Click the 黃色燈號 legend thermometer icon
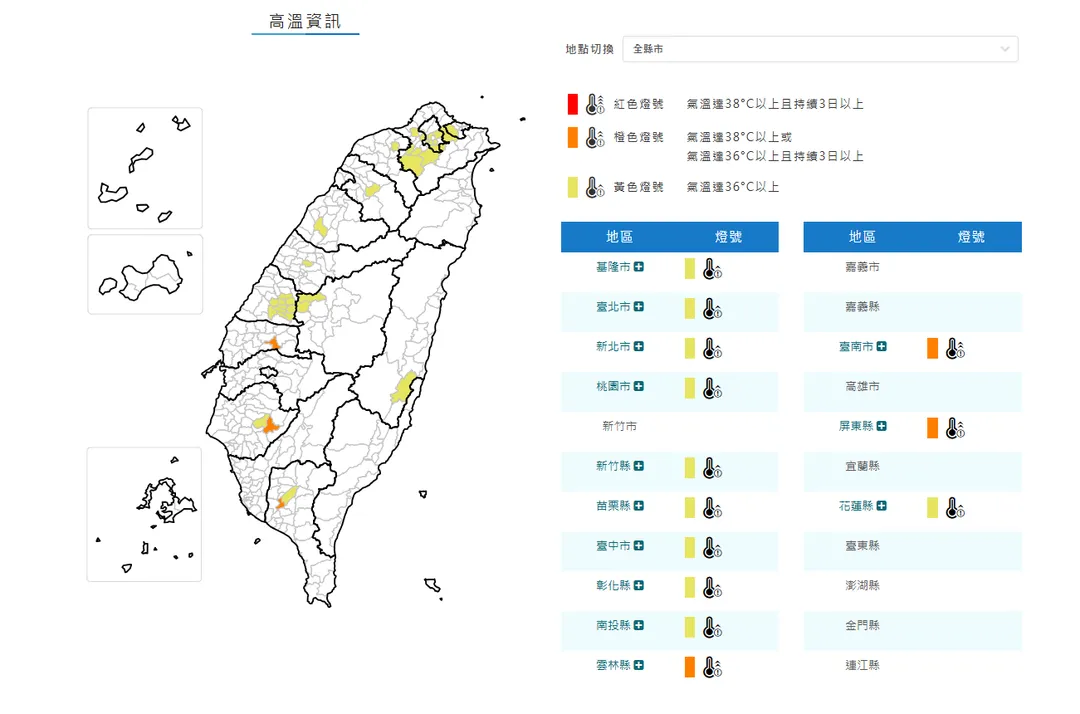The image size is (1080, 714). 594,187
